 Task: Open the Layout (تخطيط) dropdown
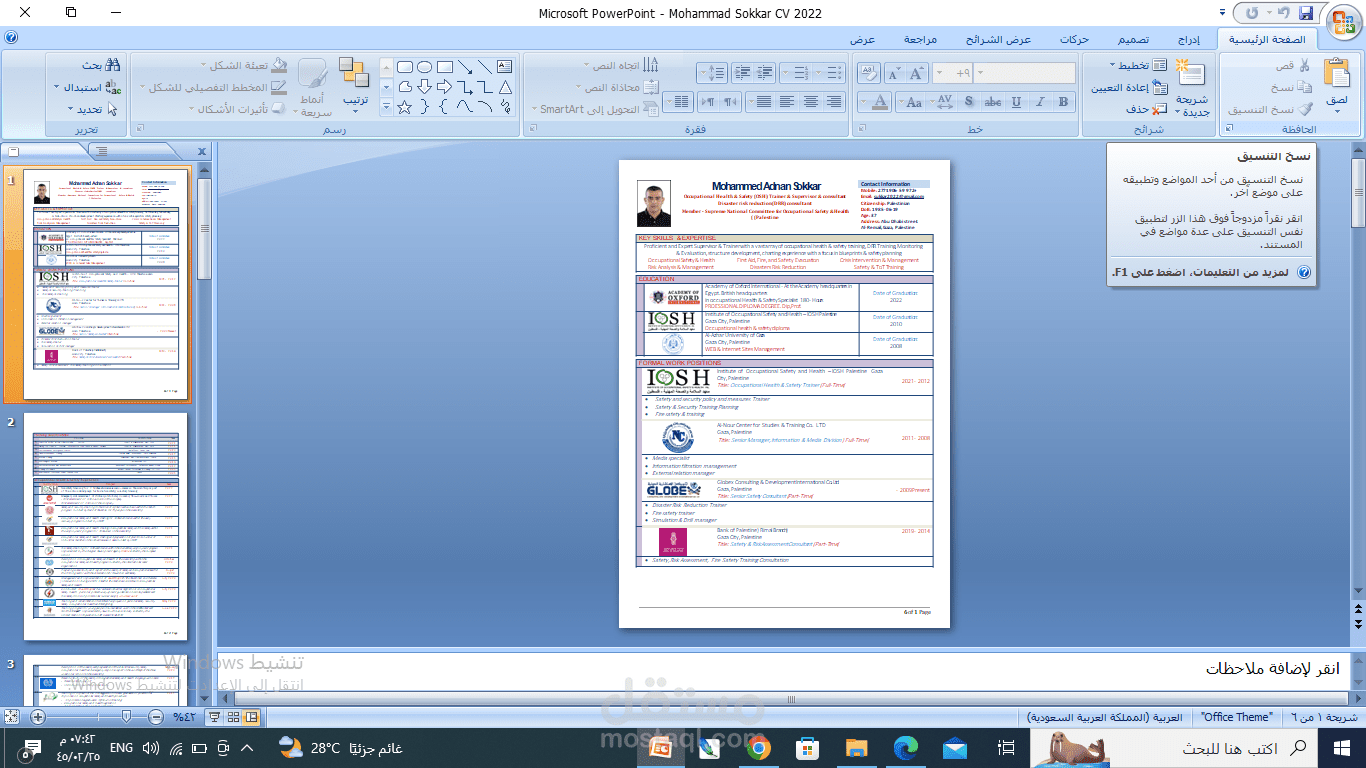pos(1138,65)
